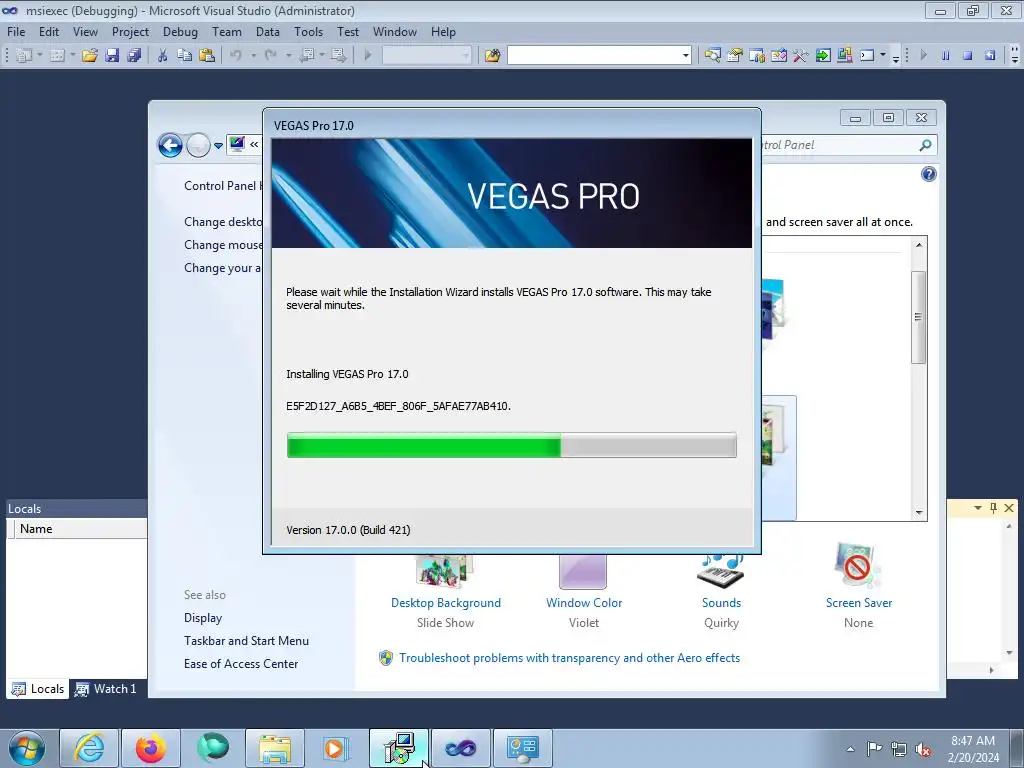1024x768 pixels.
Task: Open the File menu
Action: (16, 31)
